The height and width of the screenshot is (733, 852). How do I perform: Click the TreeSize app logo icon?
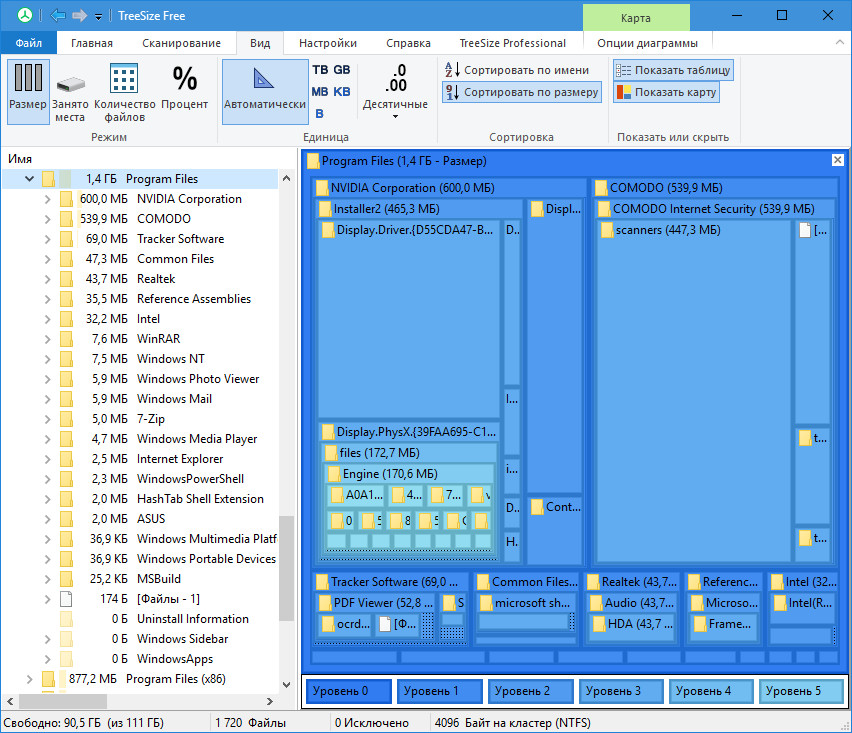pyautogui.click(x=24, y=15)
